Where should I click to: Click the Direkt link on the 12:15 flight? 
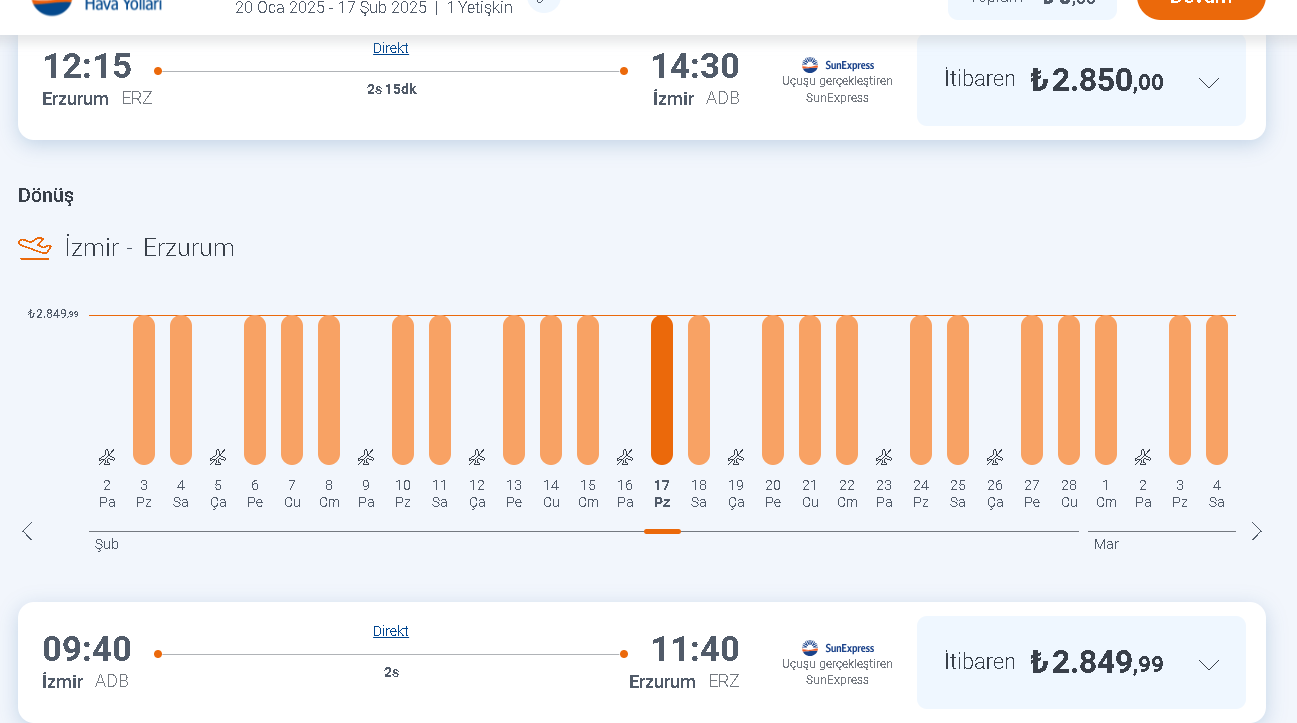point(390,48)
